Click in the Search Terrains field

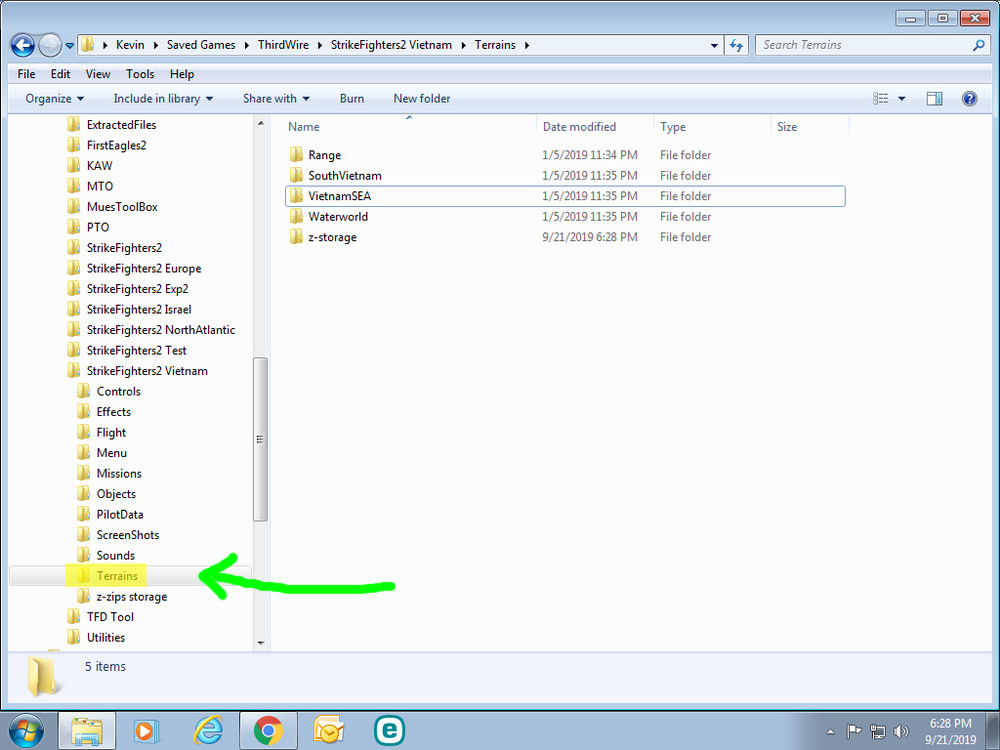pos(864,45)
